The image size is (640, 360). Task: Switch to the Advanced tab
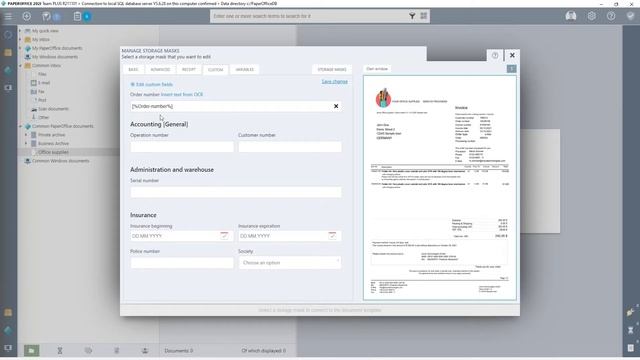[160, 70]
